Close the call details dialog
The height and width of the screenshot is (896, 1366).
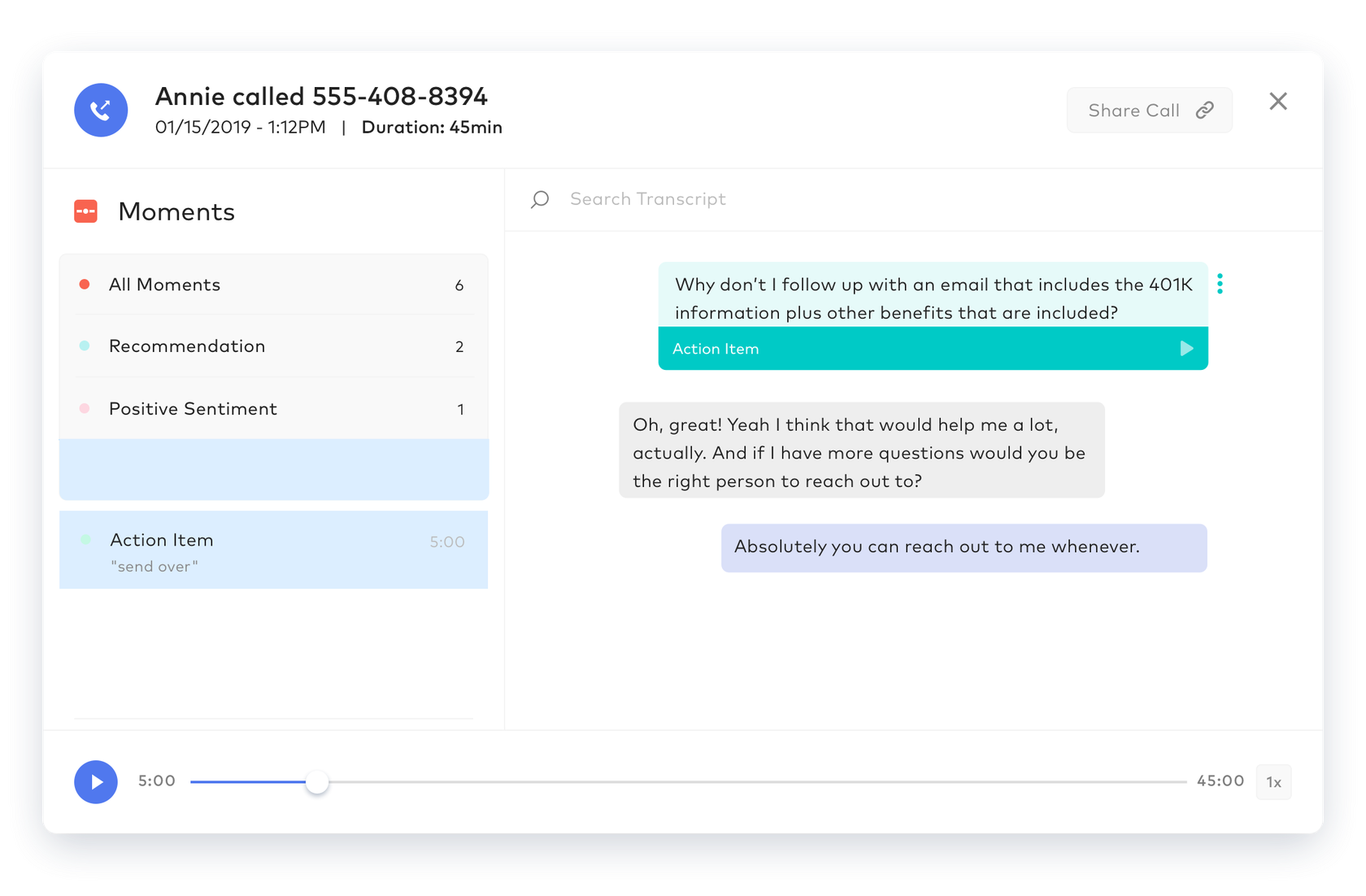(1278, 101)
